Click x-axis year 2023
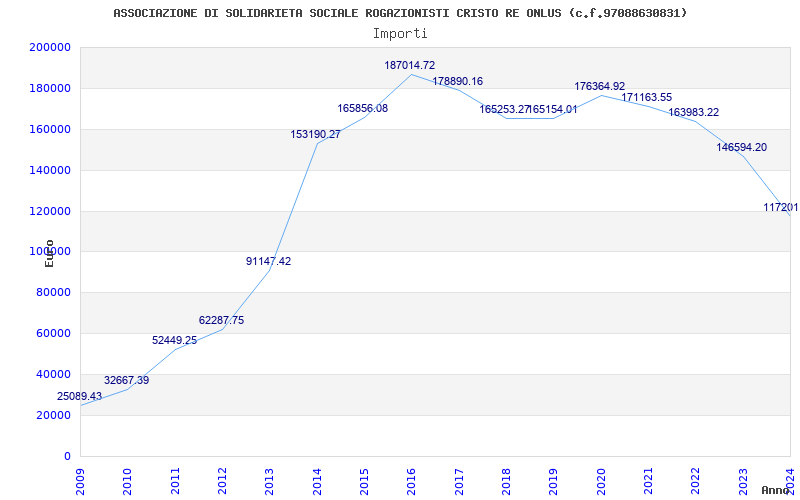 (x=742, y=481)
